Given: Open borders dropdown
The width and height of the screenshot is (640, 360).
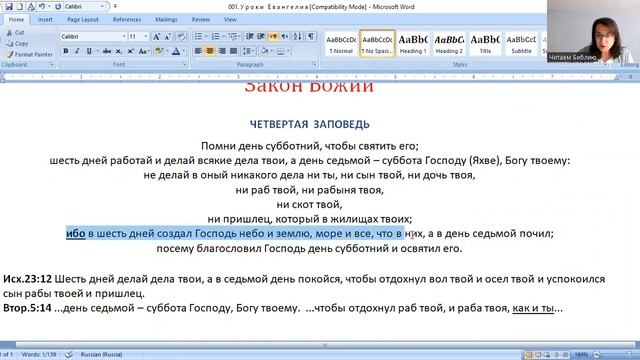Looking at the screenshot, I should click(289, 51).
